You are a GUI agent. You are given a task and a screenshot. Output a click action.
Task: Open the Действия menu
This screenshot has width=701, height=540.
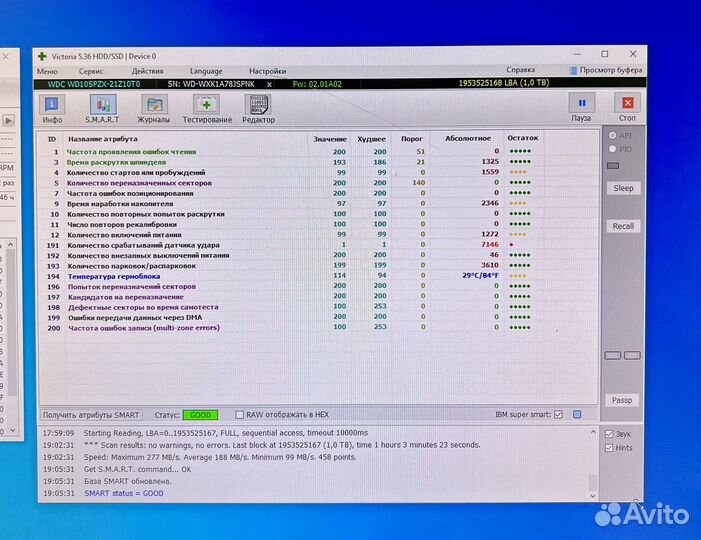147,71
